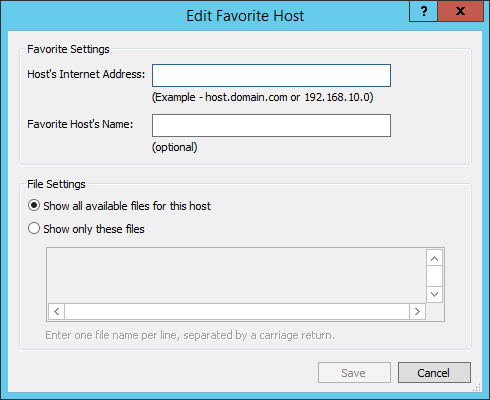Click the vertical scrollbar track of file list
The width and height of the screenshot is (490, 400).
coord(434,276)
